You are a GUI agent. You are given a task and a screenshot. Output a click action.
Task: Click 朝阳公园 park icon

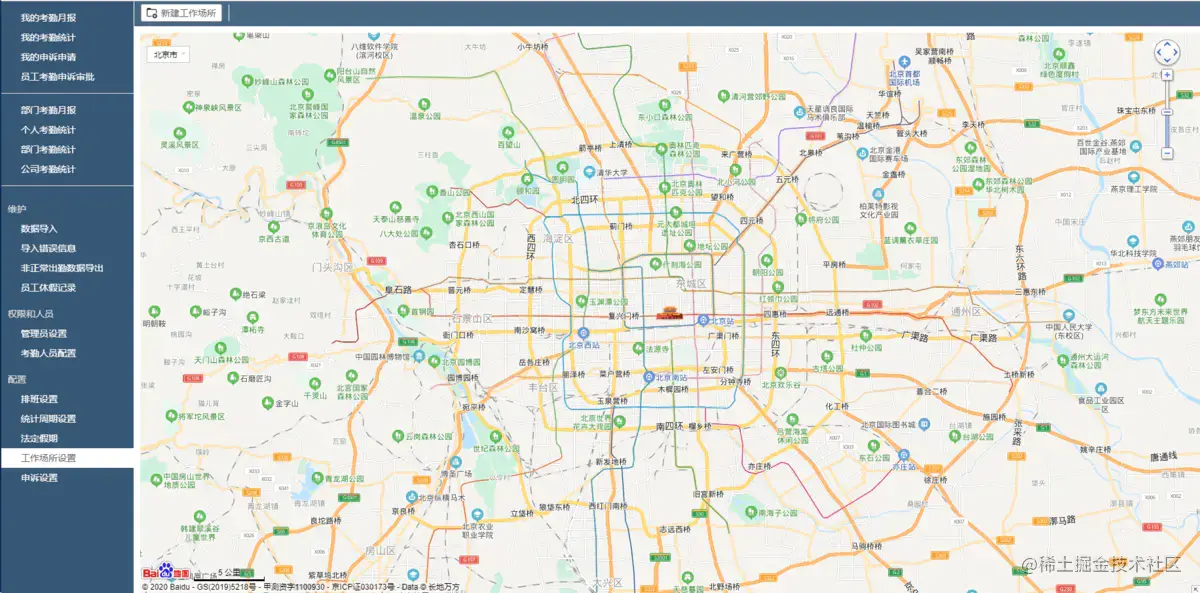pyautogui.click(x=769, y=259)
